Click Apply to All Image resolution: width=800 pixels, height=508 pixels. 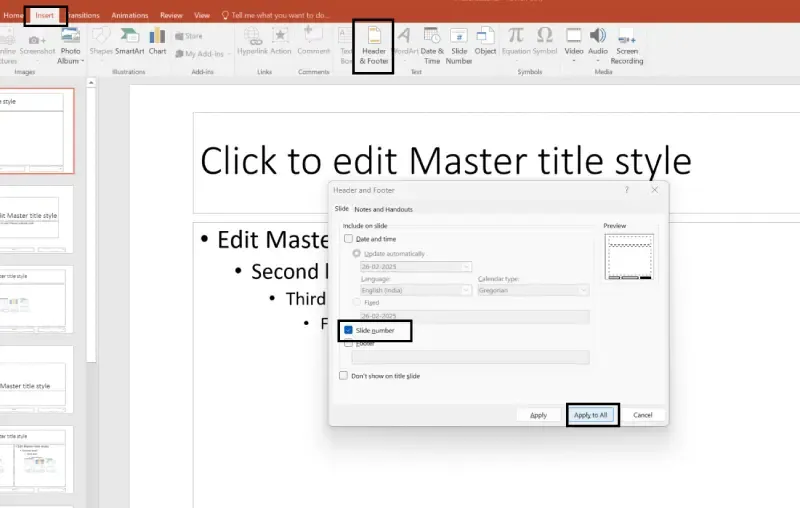click(x=590, y=415)
